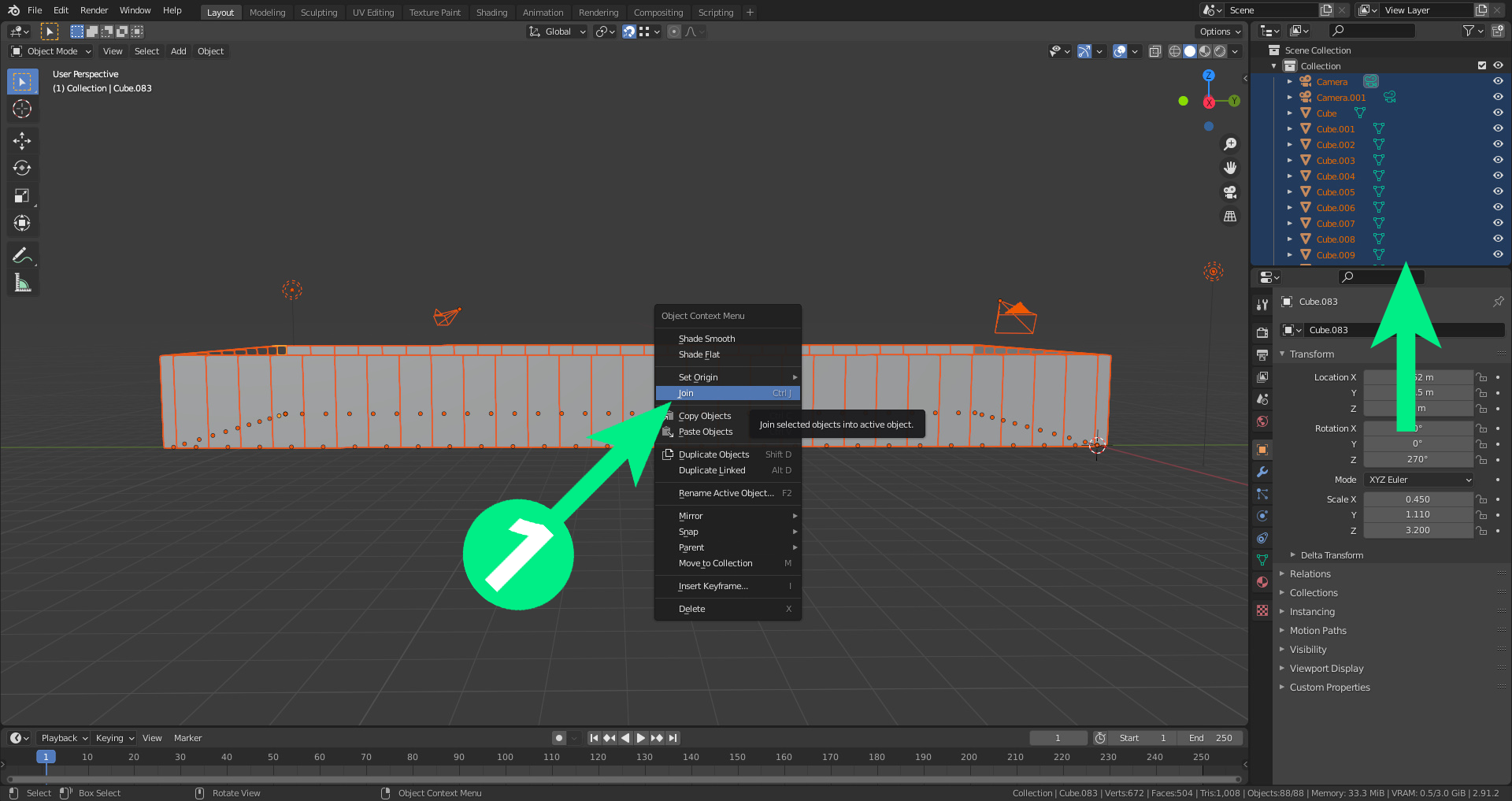Select the 3D Cursor tool

tap(22, 109)
